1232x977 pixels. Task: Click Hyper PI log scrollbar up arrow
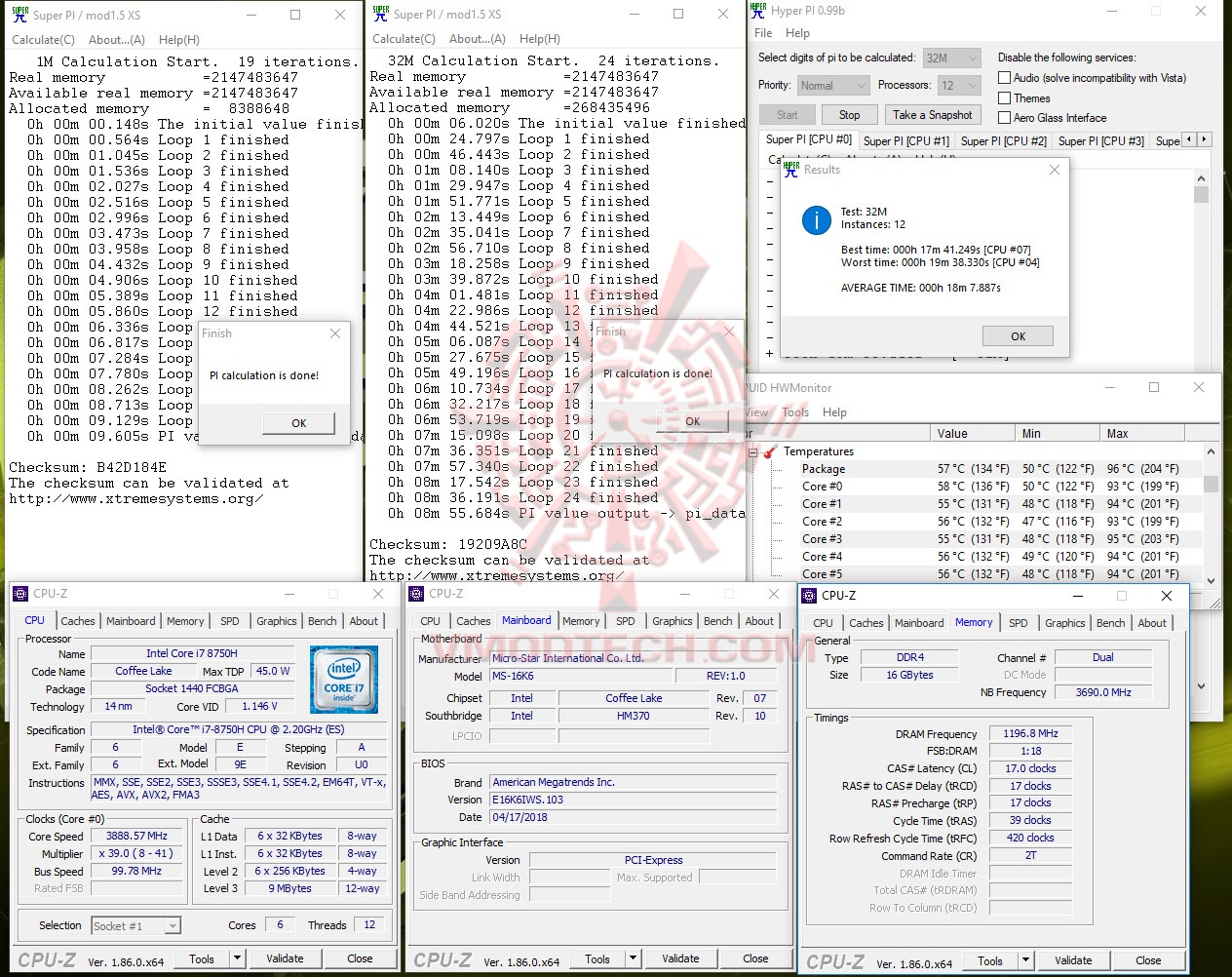(x=1201, y=179)
